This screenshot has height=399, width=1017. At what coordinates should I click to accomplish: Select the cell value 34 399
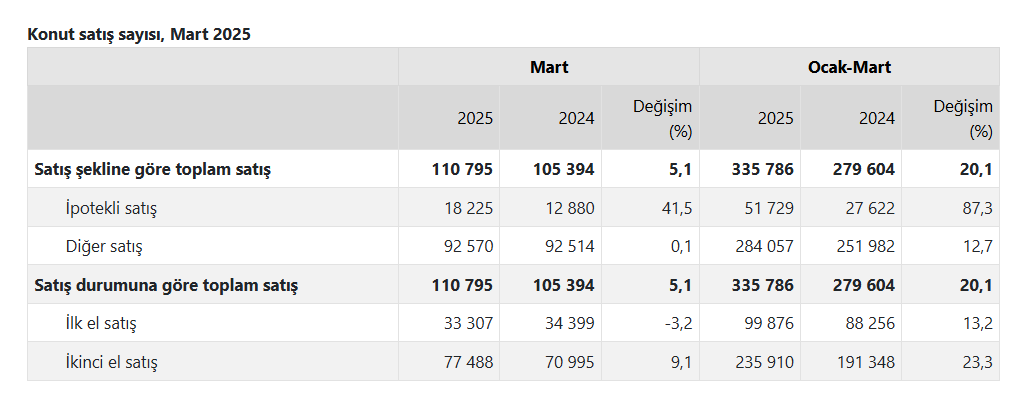point(567,323)
